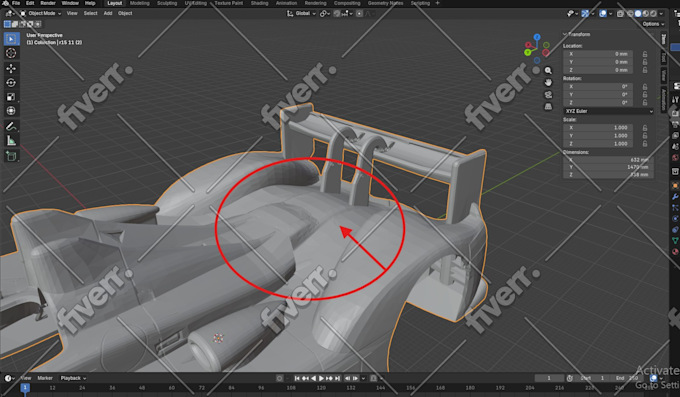Click the current frame number field
Viewport: 680px width, 397px height.
(549, 378)
